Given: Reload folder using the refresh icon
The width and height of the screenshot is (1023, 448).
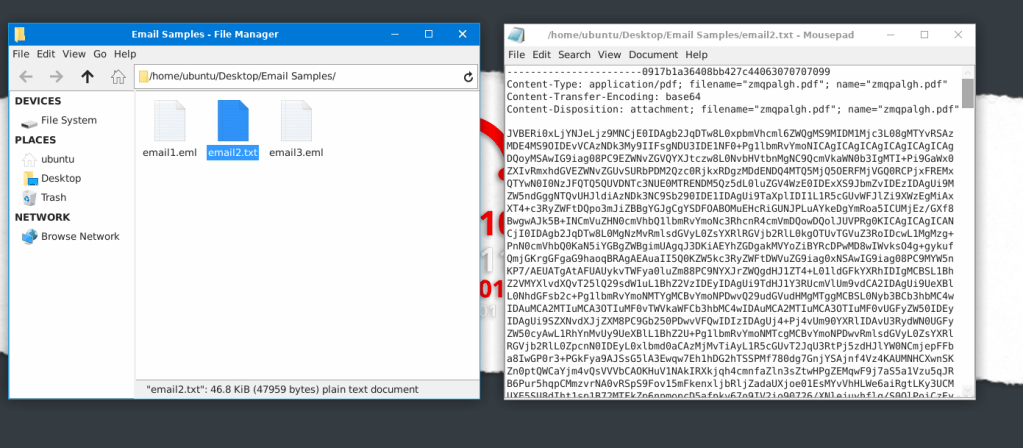Looking at the screenshot, I should tap(468, 76).
